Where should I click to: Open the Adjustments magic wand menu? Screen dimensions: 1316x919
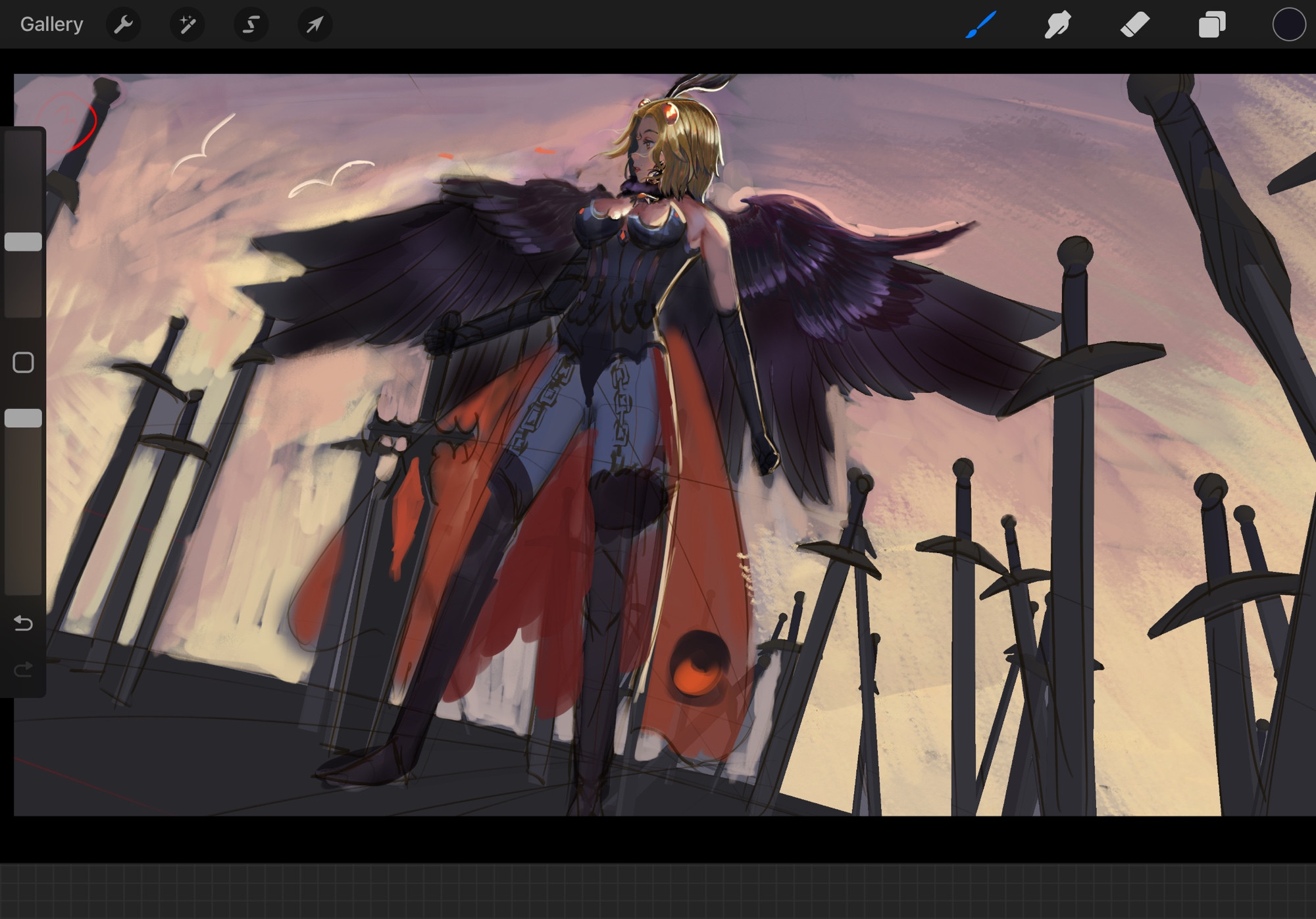pos(188,24)
